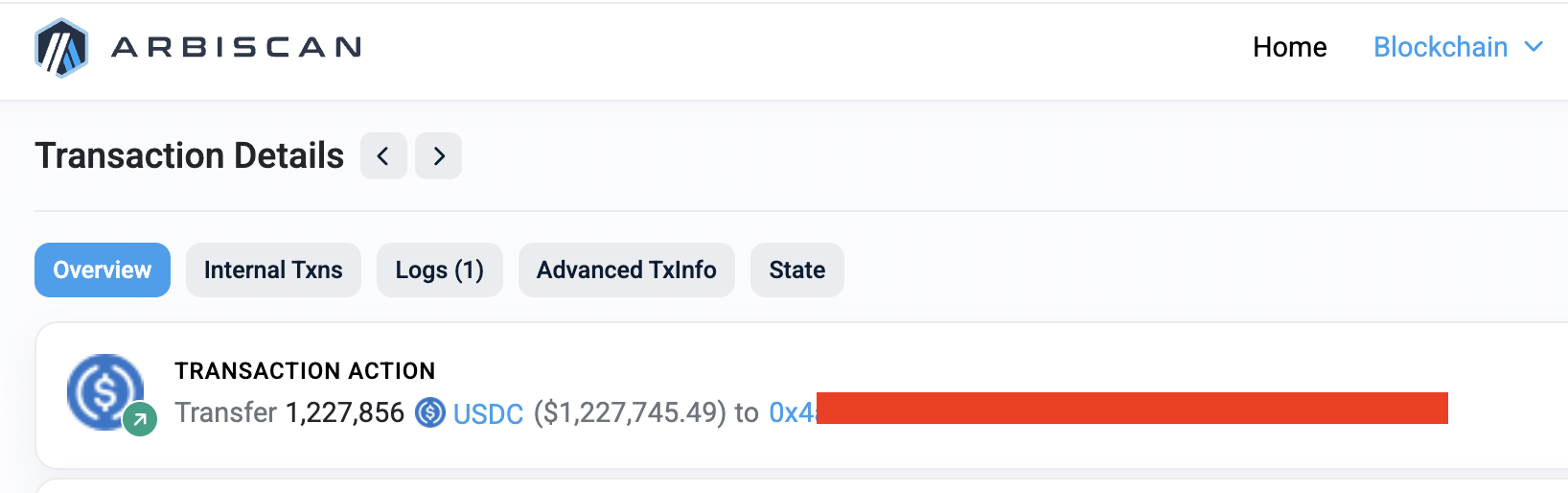Go to the previous transaction

(383, 156)
